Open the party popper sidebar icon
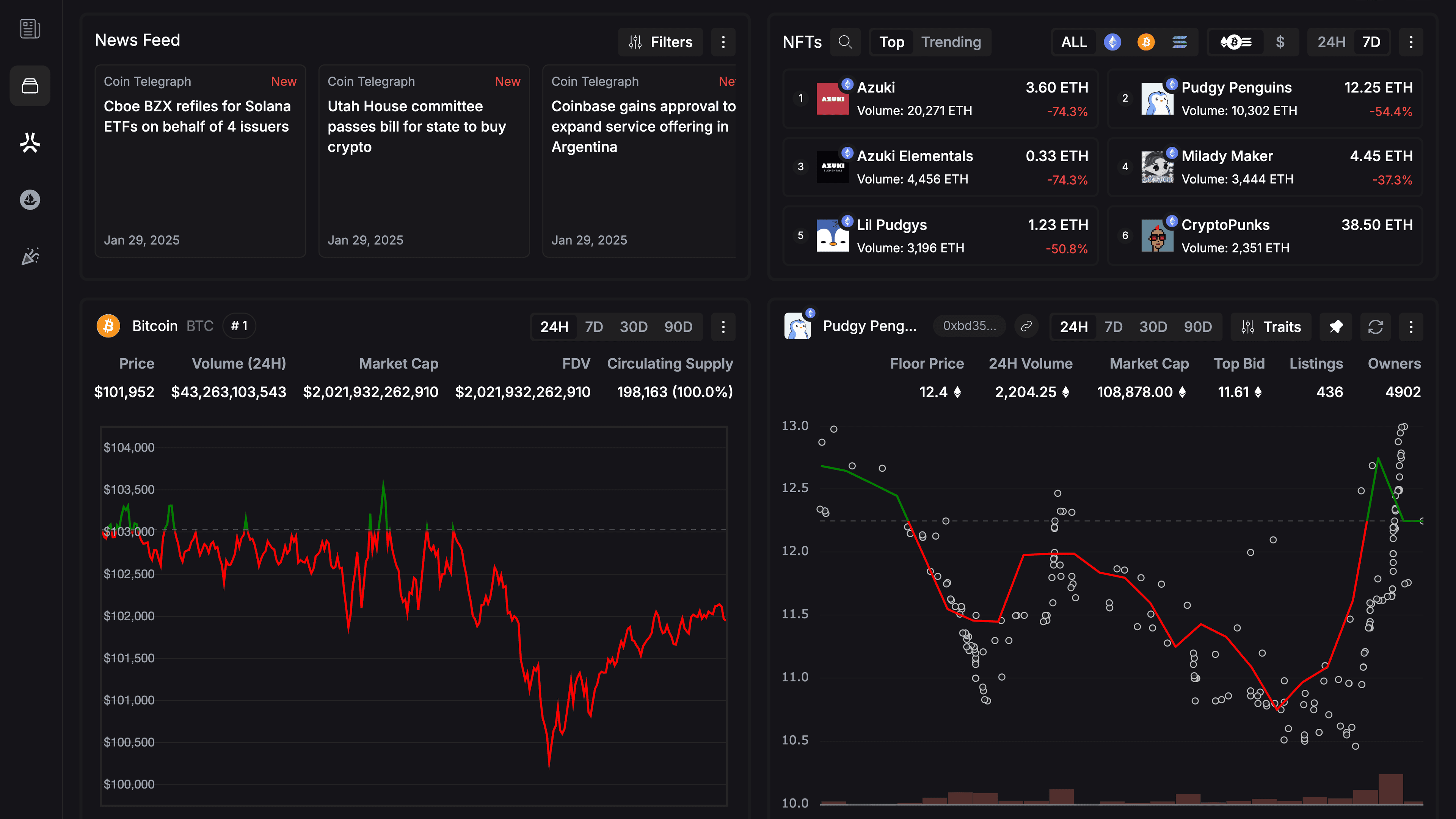 (x=30, y=256)
